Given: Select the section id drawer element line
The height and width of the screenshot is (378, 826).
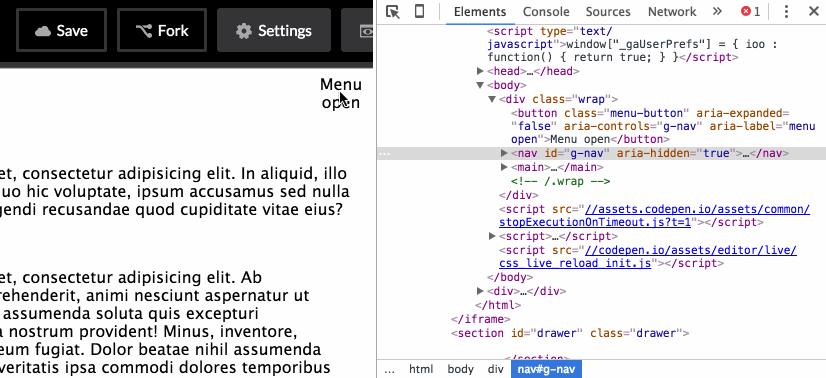Looking at the screenshot, I should click(x=570, y=333).
